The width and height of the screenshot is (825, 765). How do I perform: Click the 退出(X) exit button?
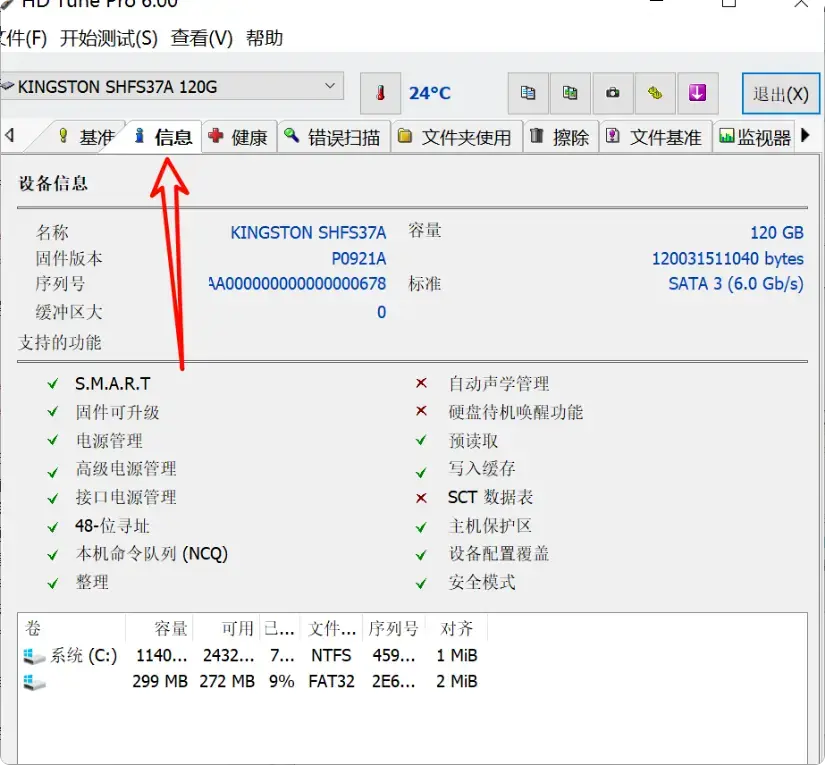coord(780,93)
